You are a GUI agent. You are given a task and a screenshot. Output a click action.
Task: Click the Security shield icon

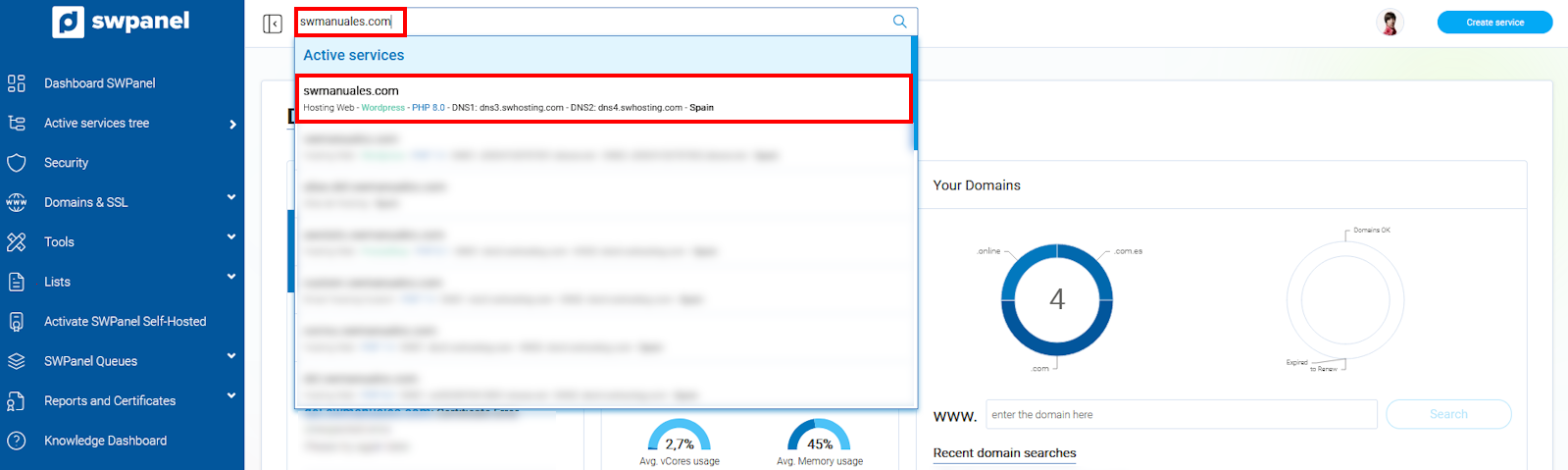coord(17,163)
